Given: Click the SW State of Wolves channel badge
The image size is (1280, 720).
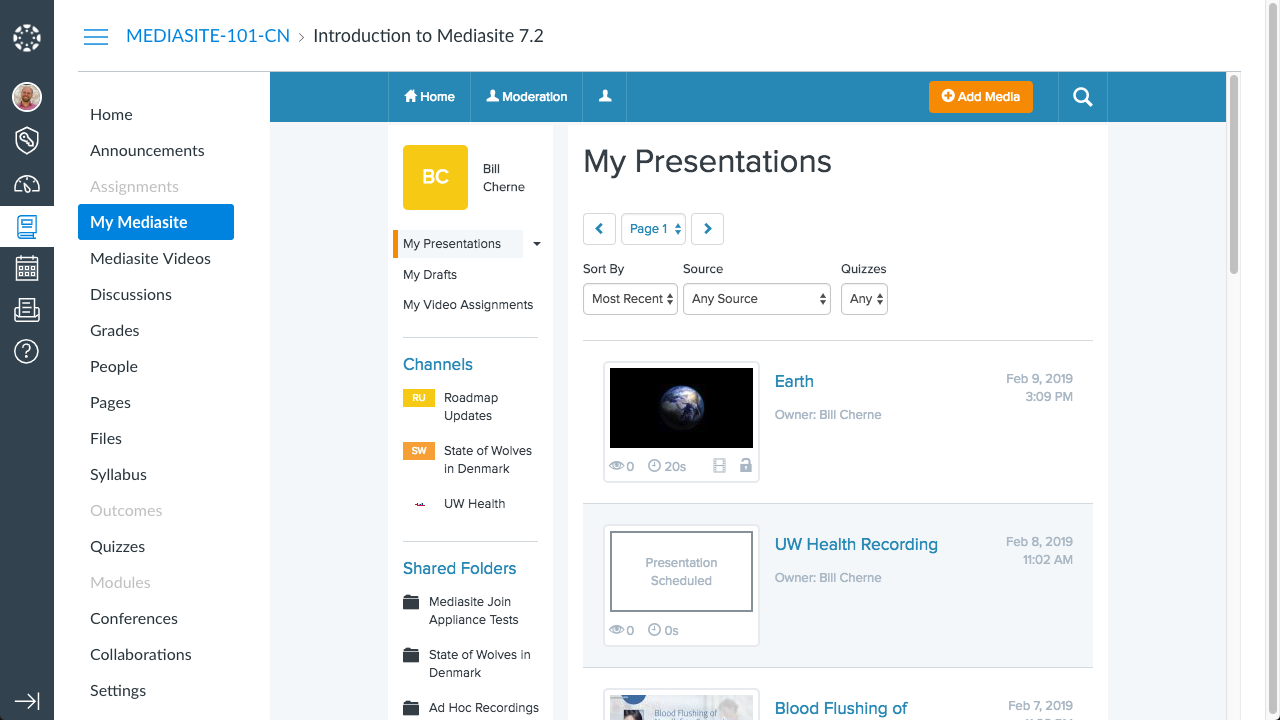Looking at the screenshot, I should [x=419, y=451].
